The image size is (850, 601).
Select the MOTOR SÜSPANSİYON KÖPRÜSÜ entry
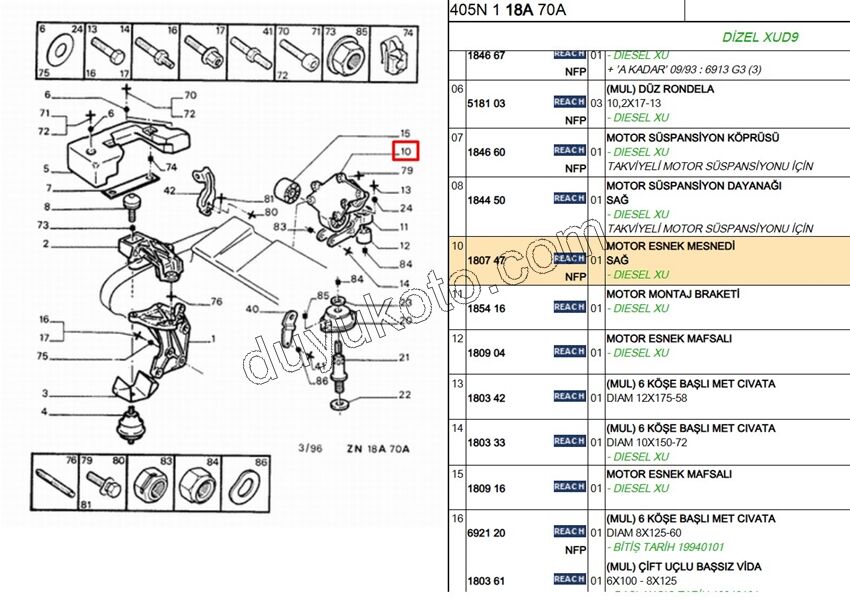(692, 138)
